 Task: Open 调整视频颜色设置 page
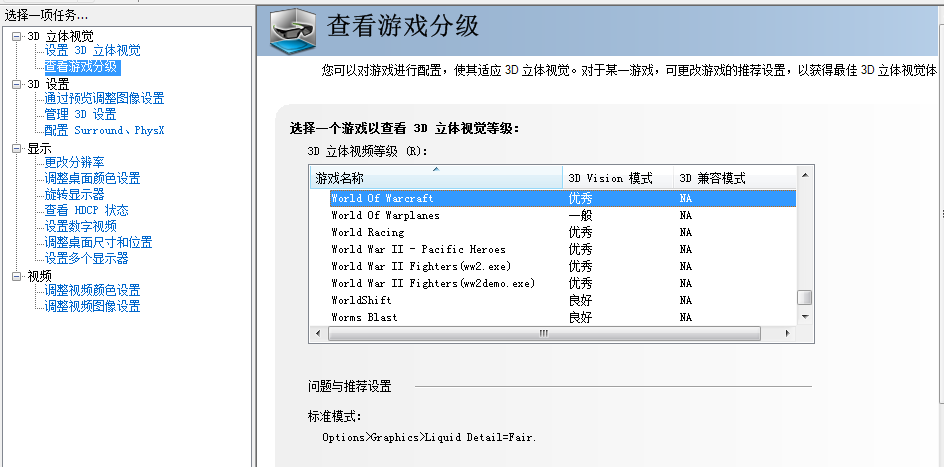[92, 291]
